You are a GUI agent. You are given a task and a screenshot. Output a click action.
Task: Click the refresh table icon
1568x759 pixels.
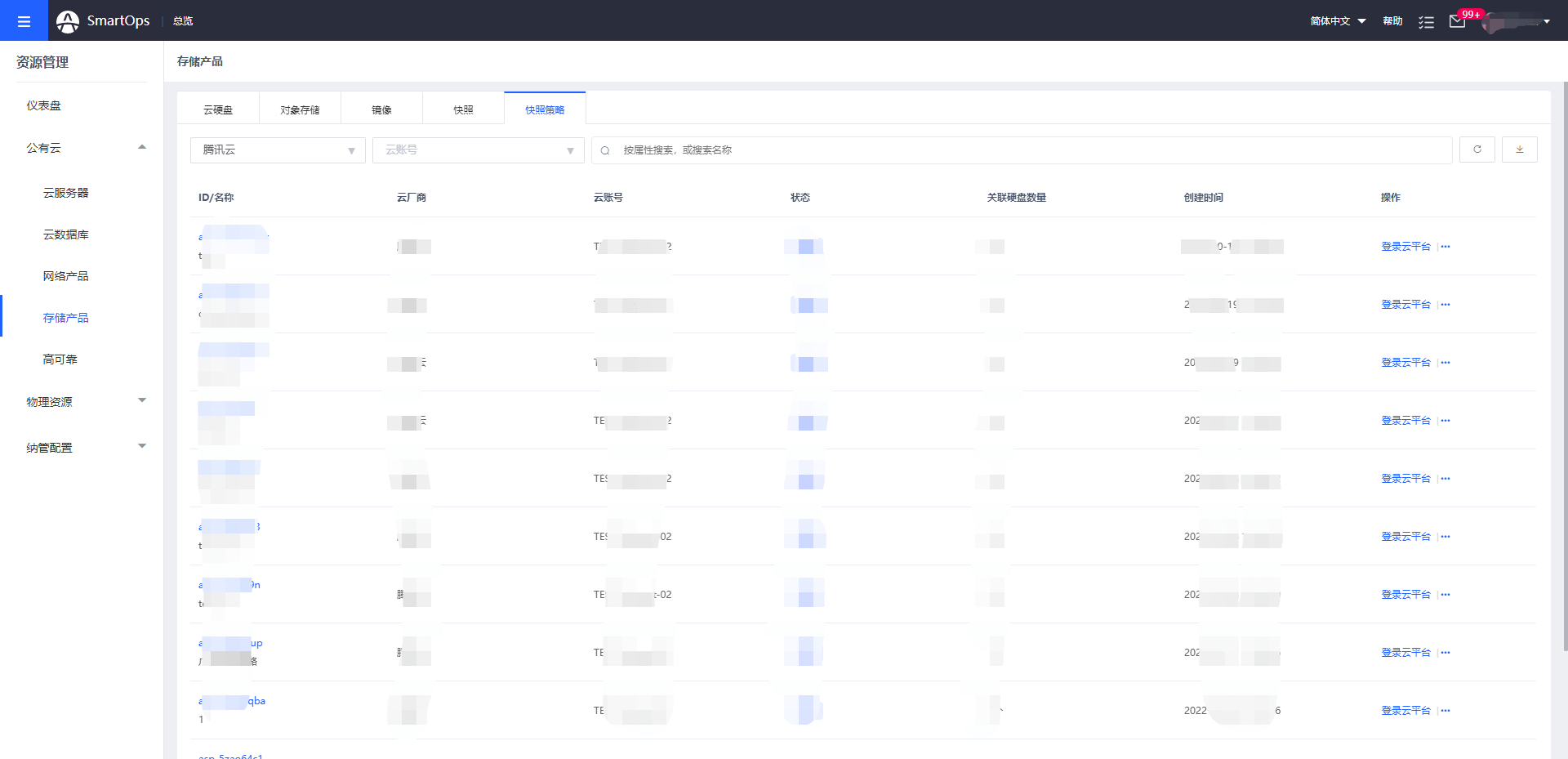click(x=1477, y=150)
